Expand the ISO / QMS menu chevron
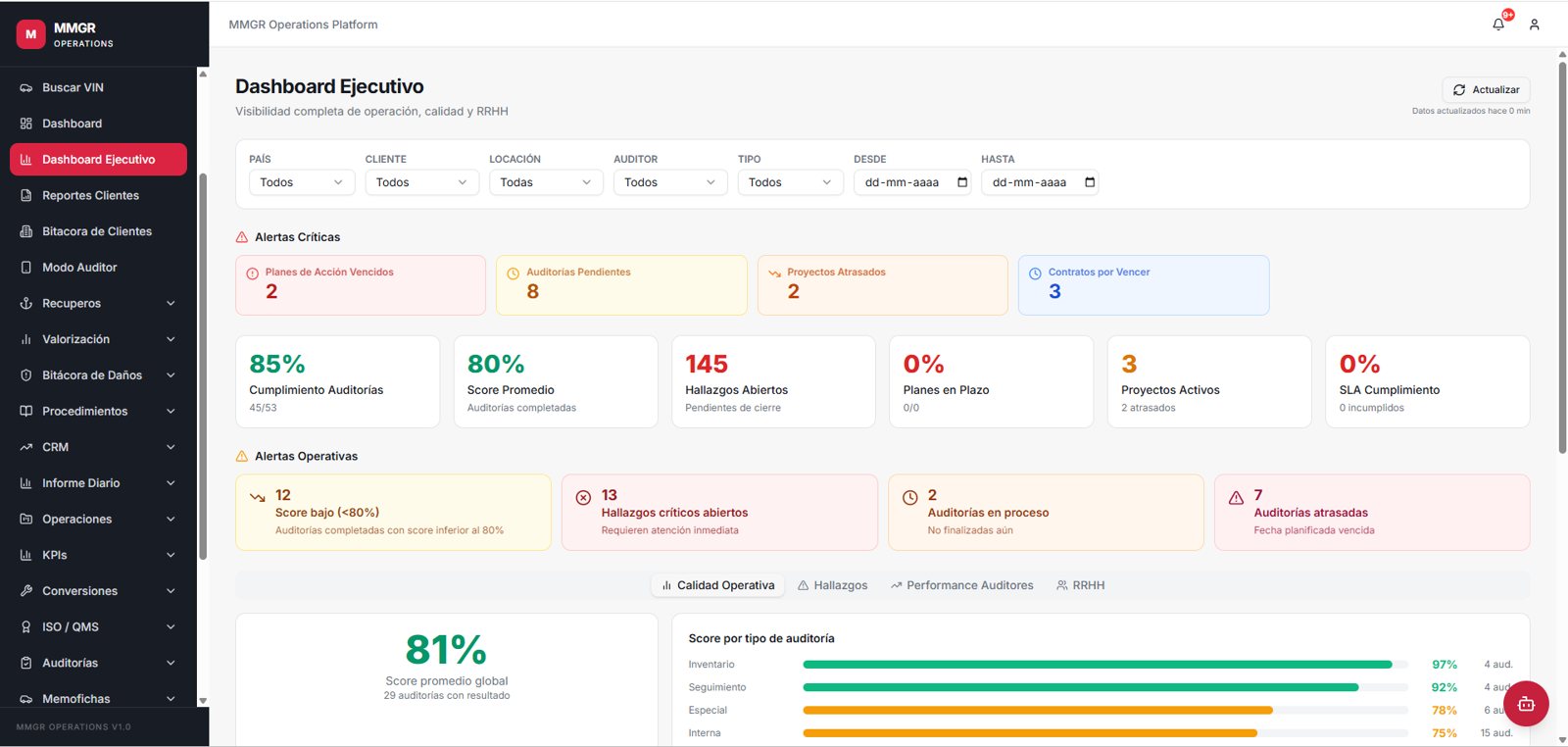The image size is (1568, 747). tap(171, 627)
